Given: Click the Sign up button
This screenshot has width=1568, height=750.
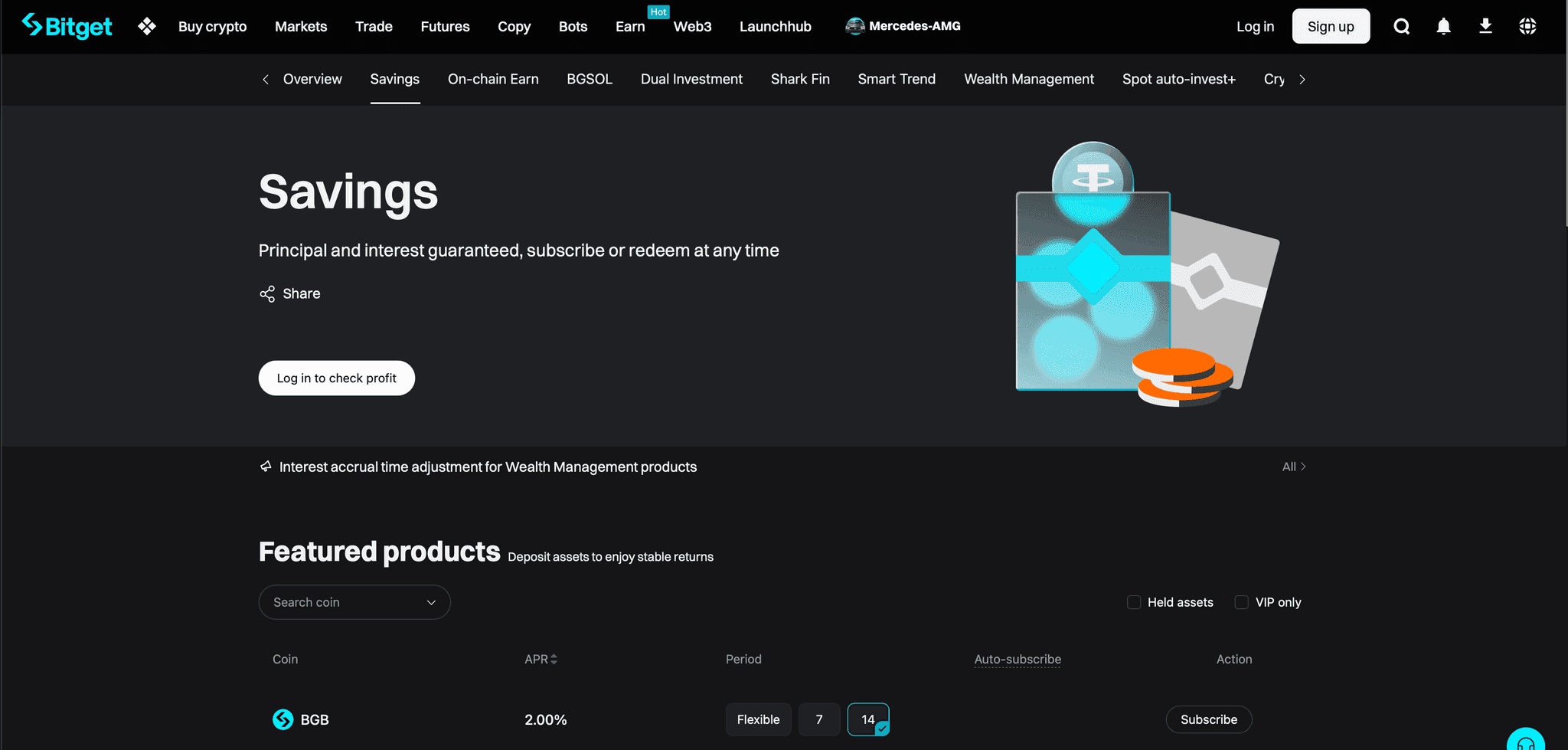Looking at the screenshot, I should 1331,26.
